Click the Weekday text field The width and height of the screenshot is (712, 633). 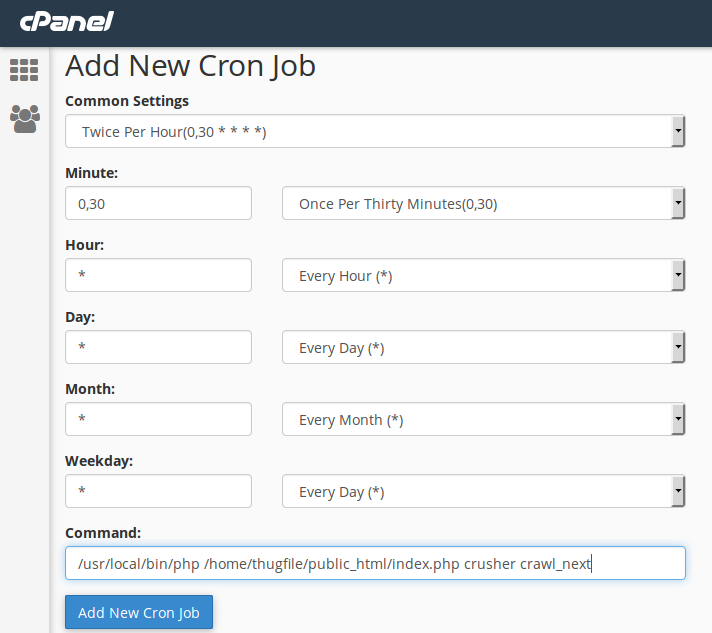coord(158,491)
